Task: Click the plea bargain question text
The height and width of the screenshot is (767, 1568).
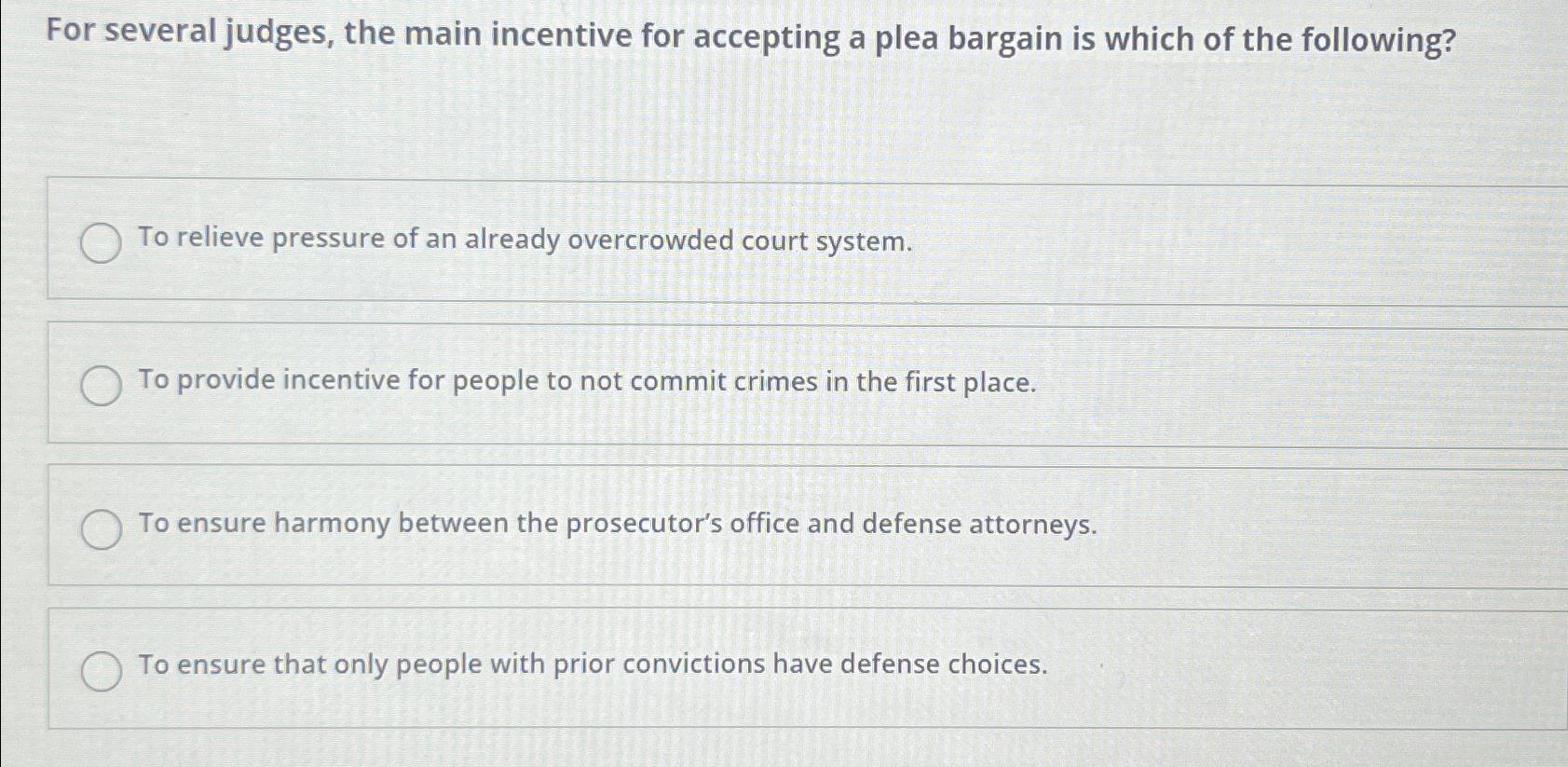Action: (751, 35)
